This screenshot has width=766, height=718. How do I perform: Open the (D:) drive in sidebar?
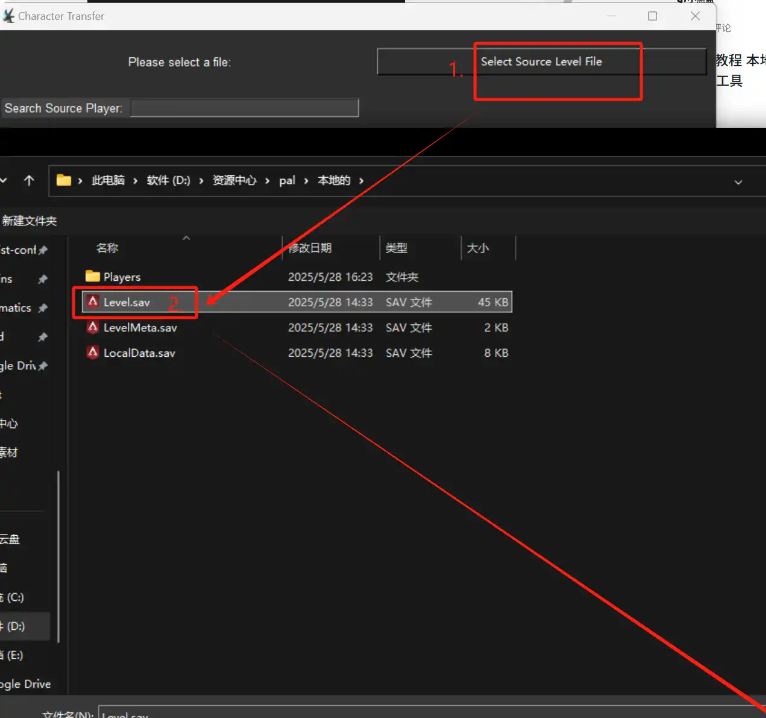coord(24,626)
